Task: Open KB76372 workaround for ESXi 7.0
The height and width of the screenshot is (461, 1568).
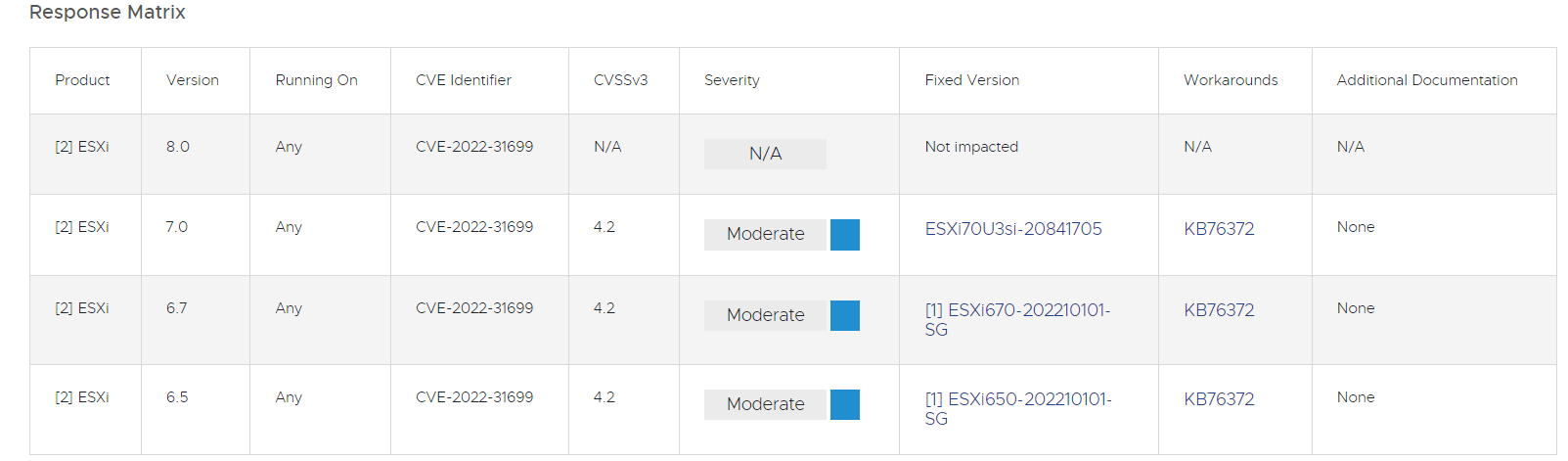Action: pos(1219,229)
